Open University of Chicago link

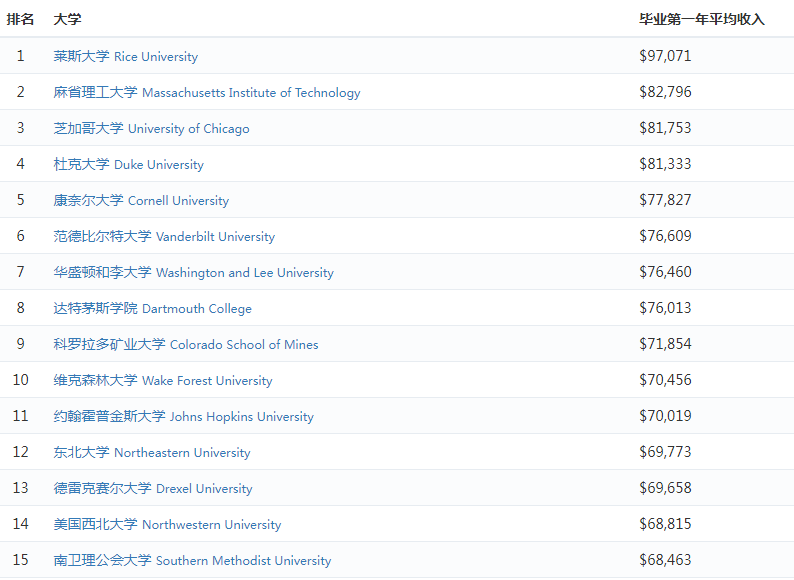pyautogui.click(x=152, y=129)
